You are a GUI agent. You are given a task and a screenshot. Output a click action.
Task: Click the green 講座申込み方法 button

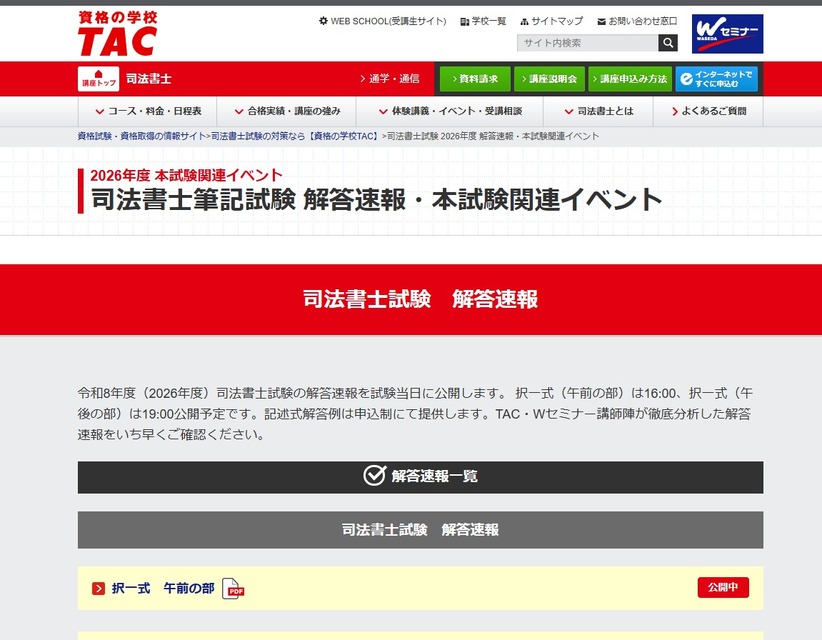click(x=630, y=79)
